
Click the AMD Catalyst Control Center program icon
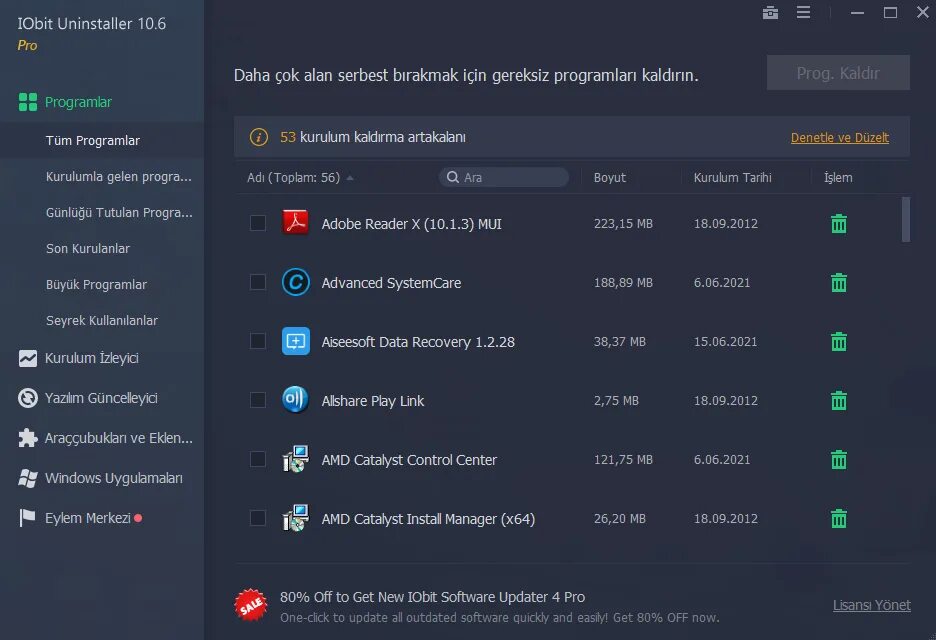[x=295, y=459]
